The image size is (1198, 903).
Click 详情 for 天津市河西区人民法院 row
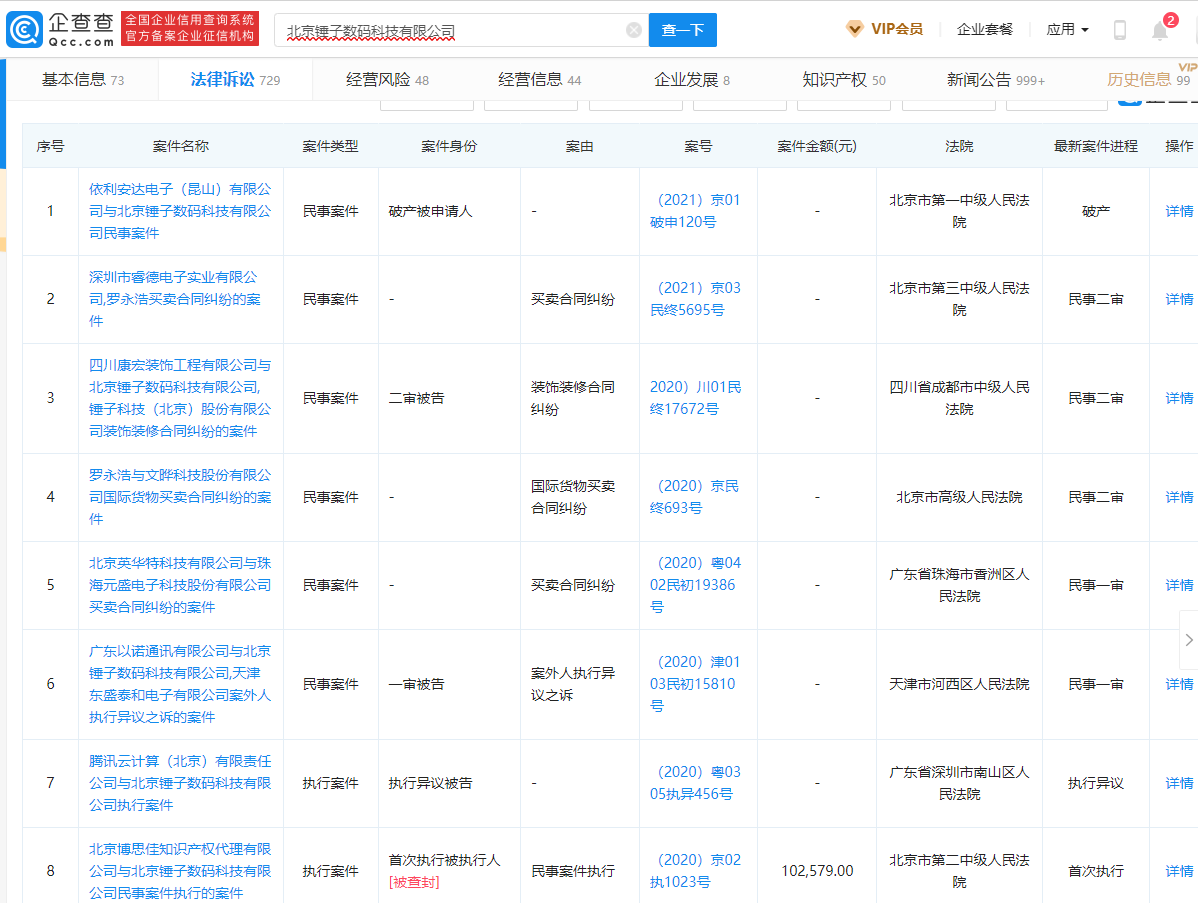click(1179, 684)
